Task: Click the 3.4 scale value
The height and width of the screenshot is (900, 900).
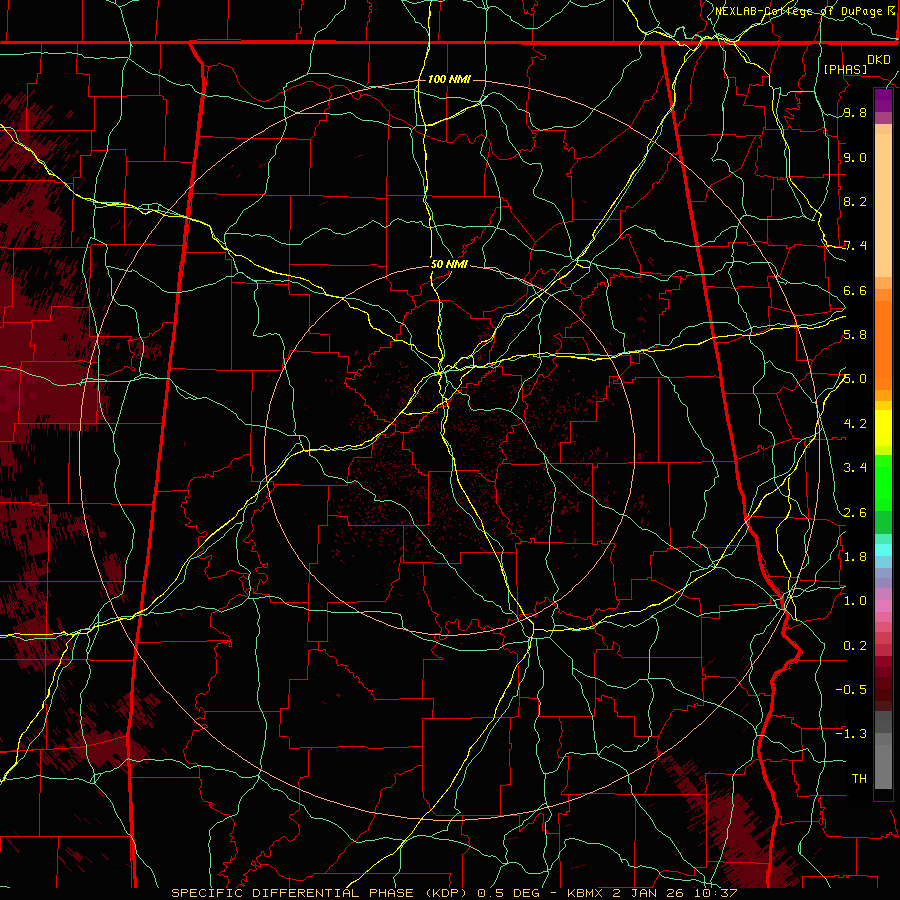Action: 855,468
